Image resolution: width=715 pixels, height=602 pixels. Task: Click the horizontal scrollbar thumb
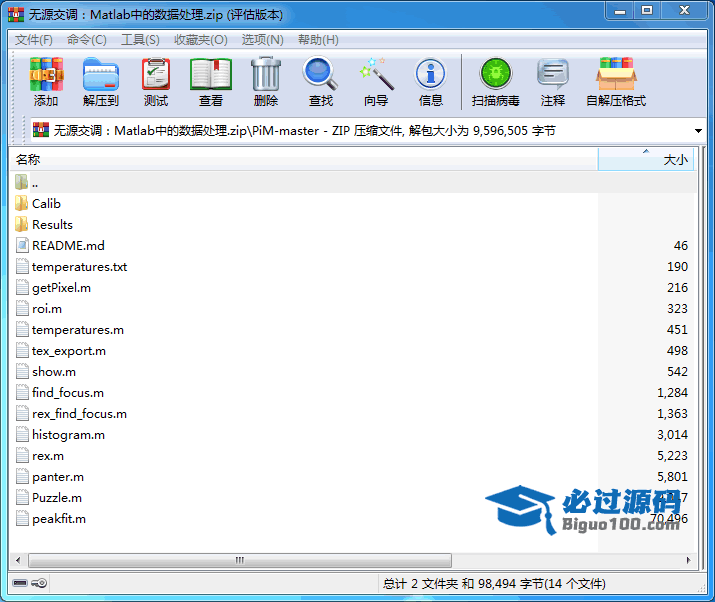point(240,560)
